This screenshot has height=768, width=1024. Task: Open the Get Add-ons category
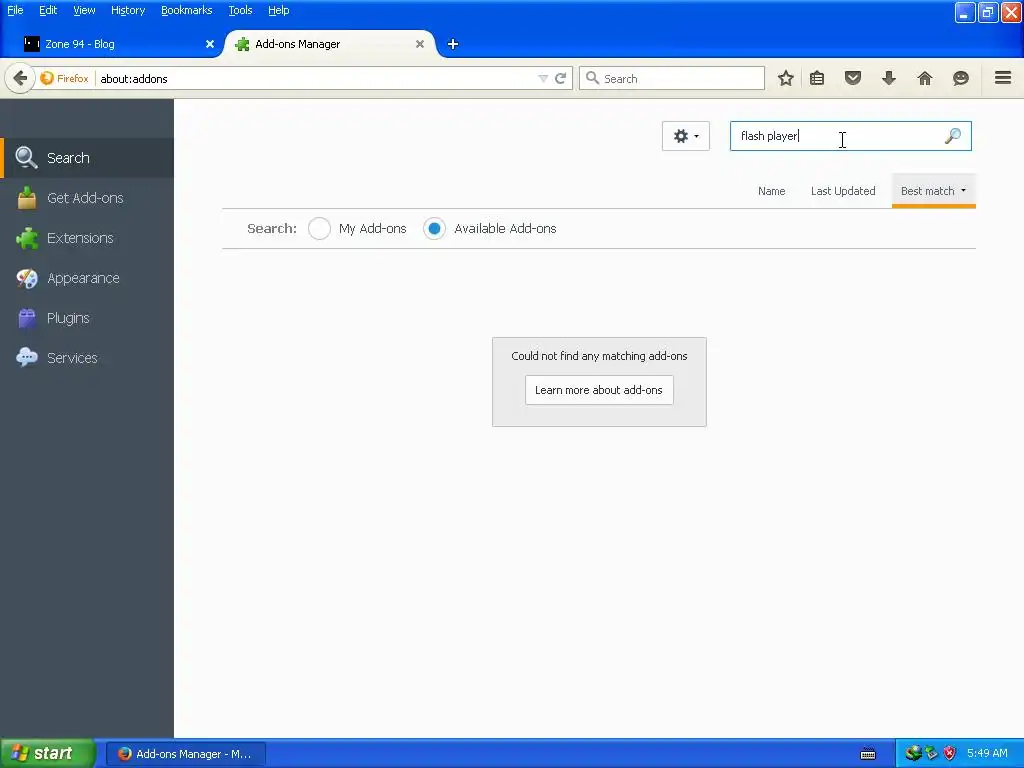(87, 198)
